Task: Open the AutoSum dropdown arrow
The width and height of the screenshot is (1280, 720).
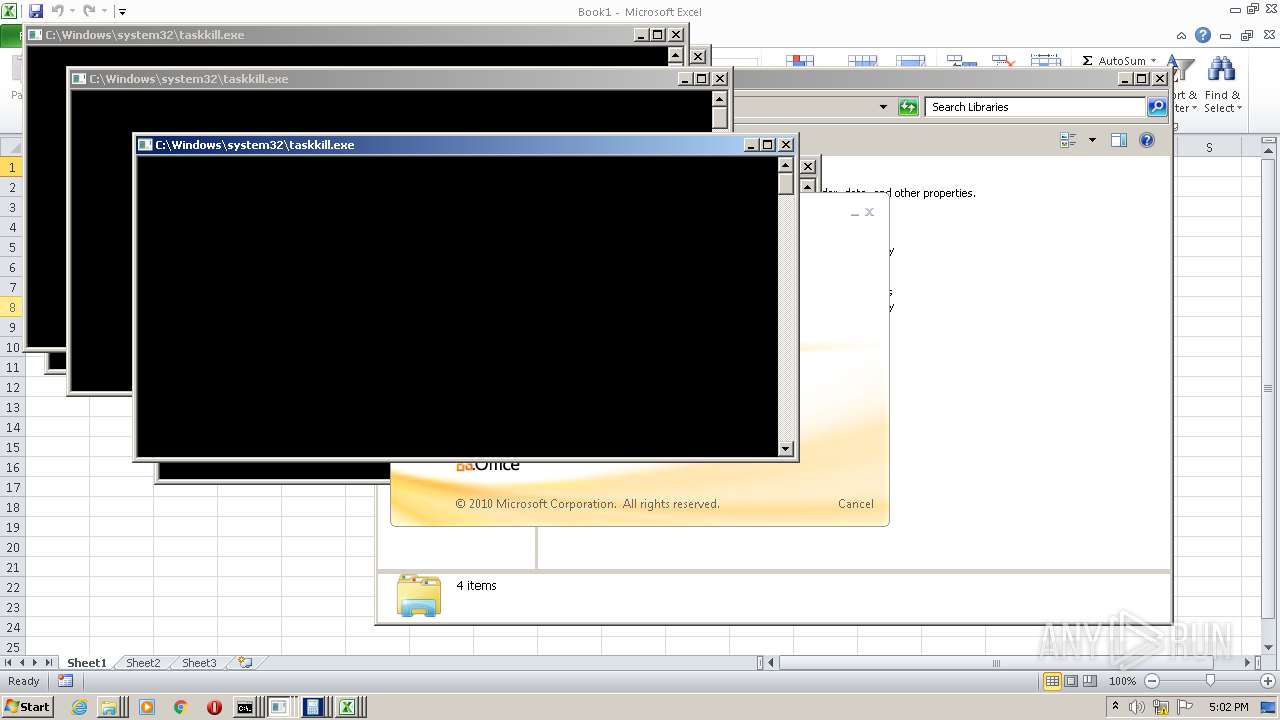Action: coord(1153,61)
